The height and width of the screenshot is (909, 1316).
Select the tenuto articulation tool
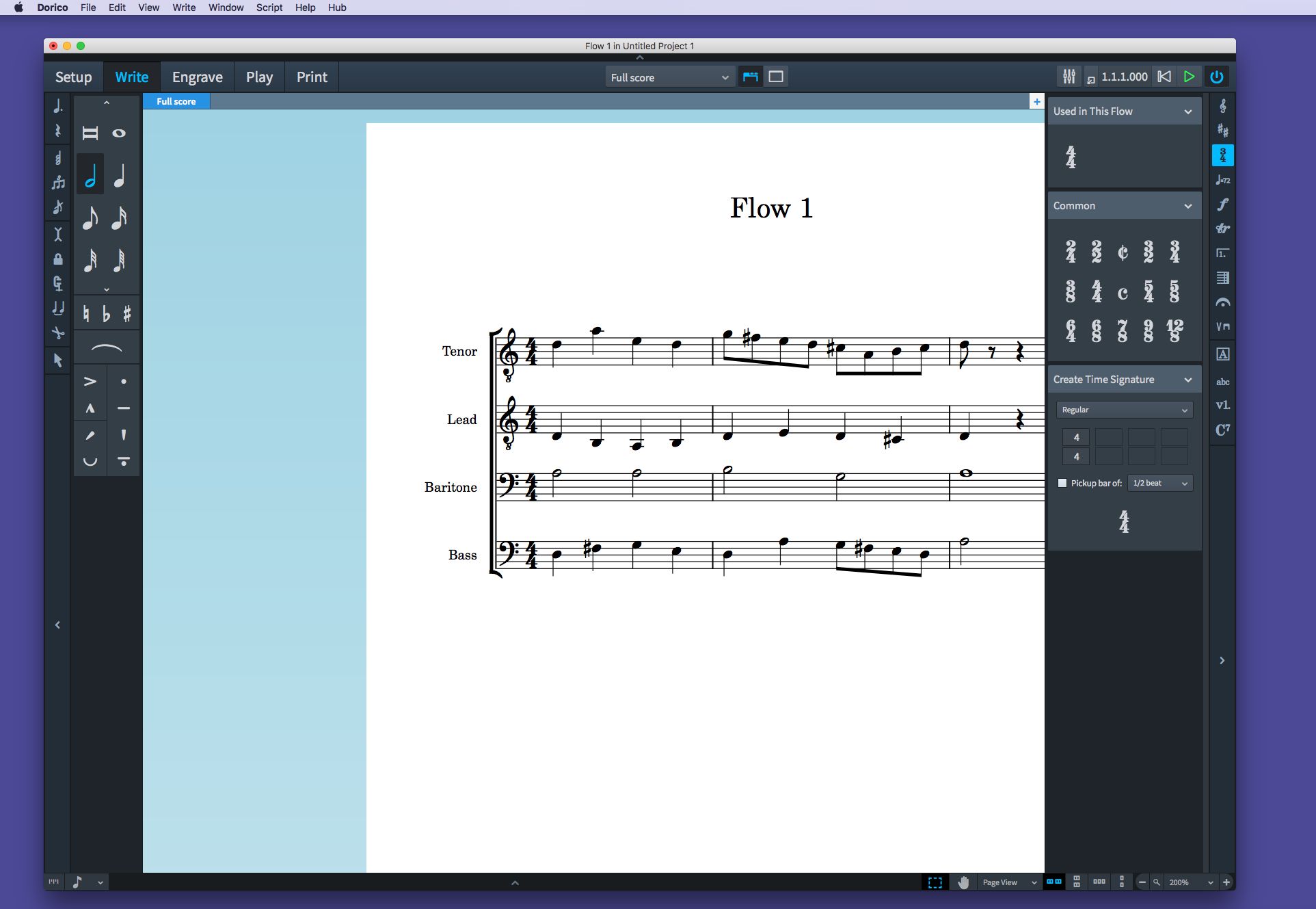(x=124, y=409)
